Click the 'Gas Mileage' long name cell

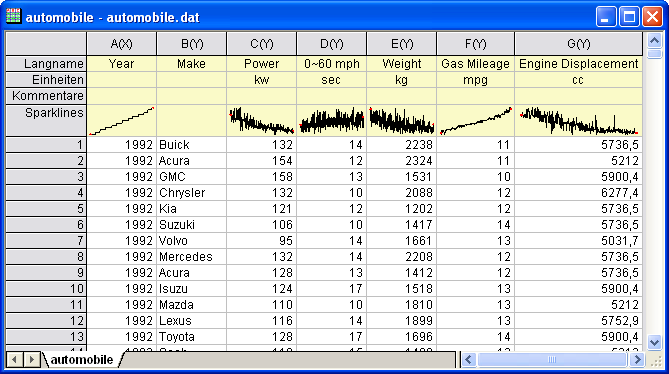point(475,64)
